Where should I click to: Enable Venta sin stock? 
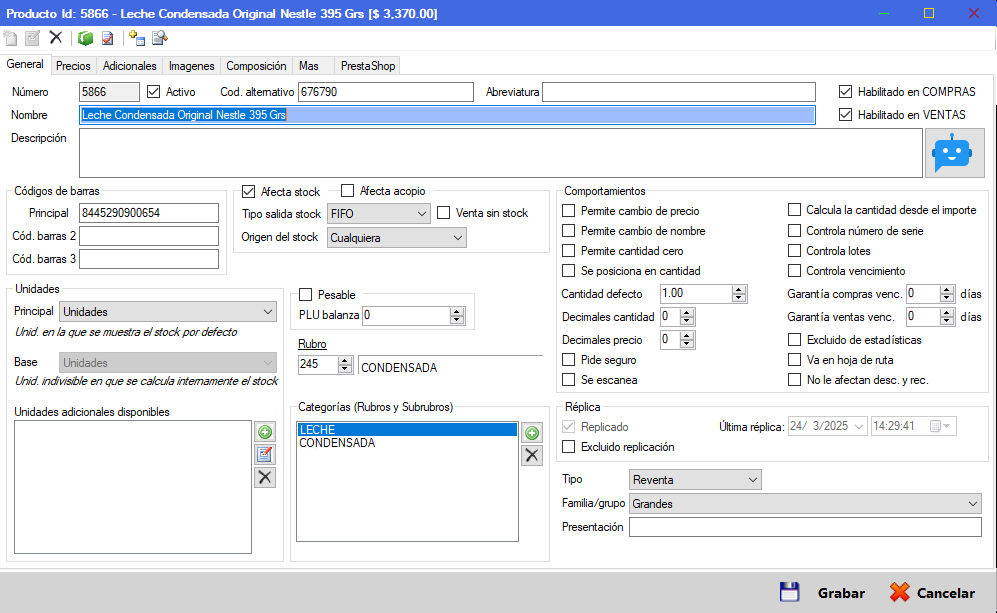(443, 213)
